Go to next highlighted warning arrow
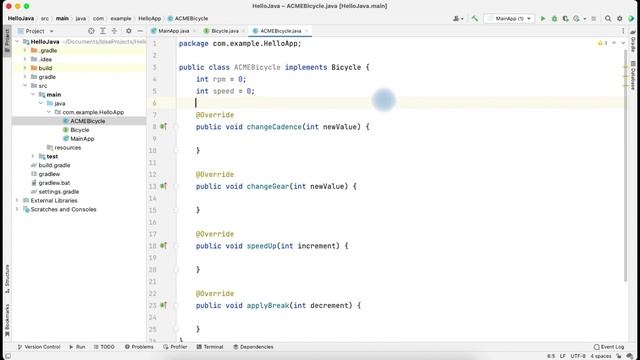640x360 pixels. point(623,43)
